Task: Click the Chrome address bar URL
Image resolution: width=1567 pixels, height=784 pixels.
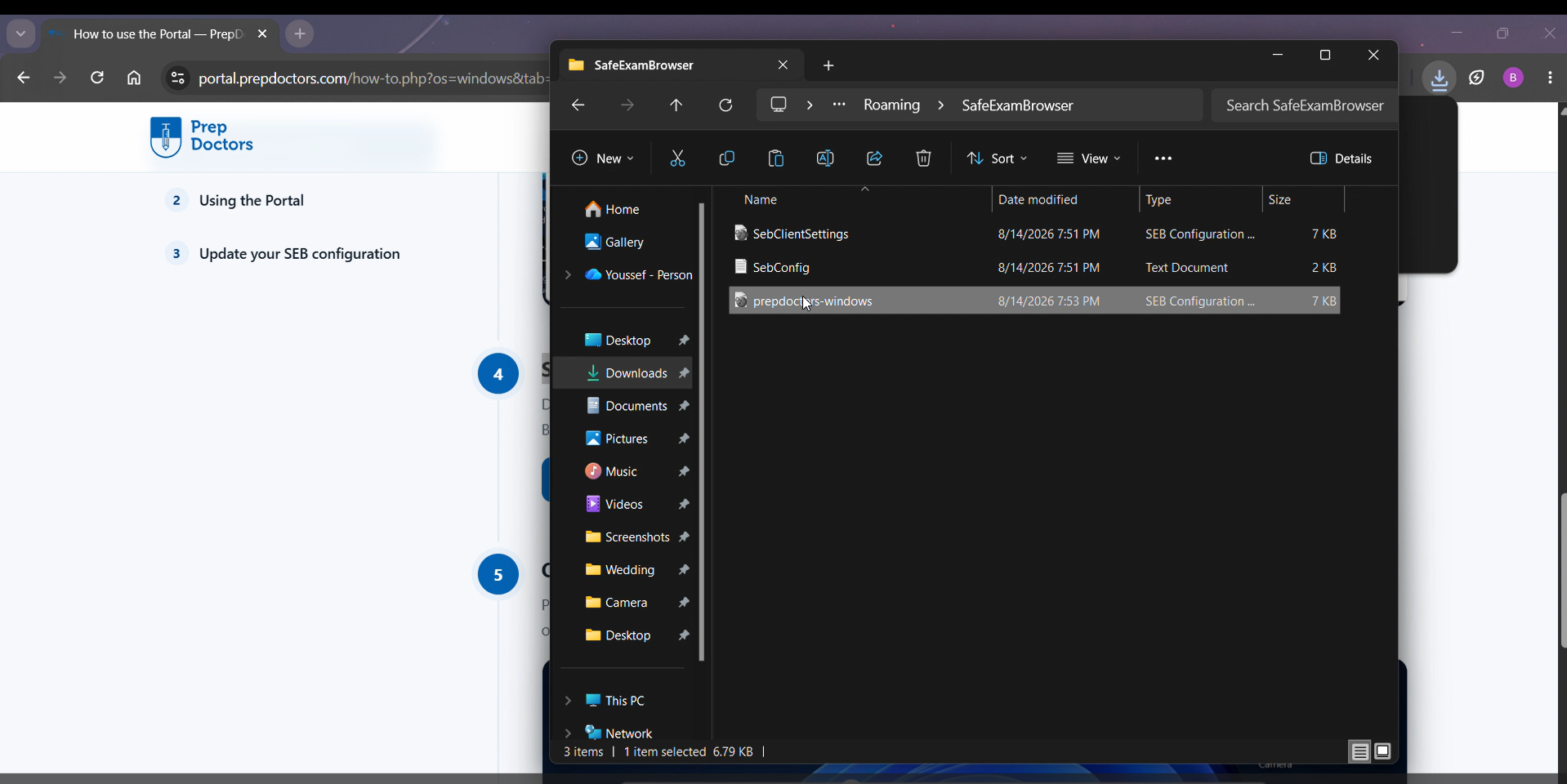Action: click(x=373, y=78)
